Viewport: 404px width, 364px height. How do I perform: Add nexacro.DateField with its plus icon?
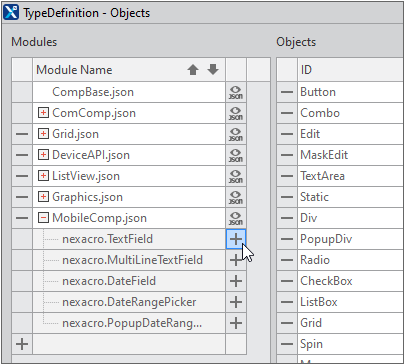(x=236, y=281)
